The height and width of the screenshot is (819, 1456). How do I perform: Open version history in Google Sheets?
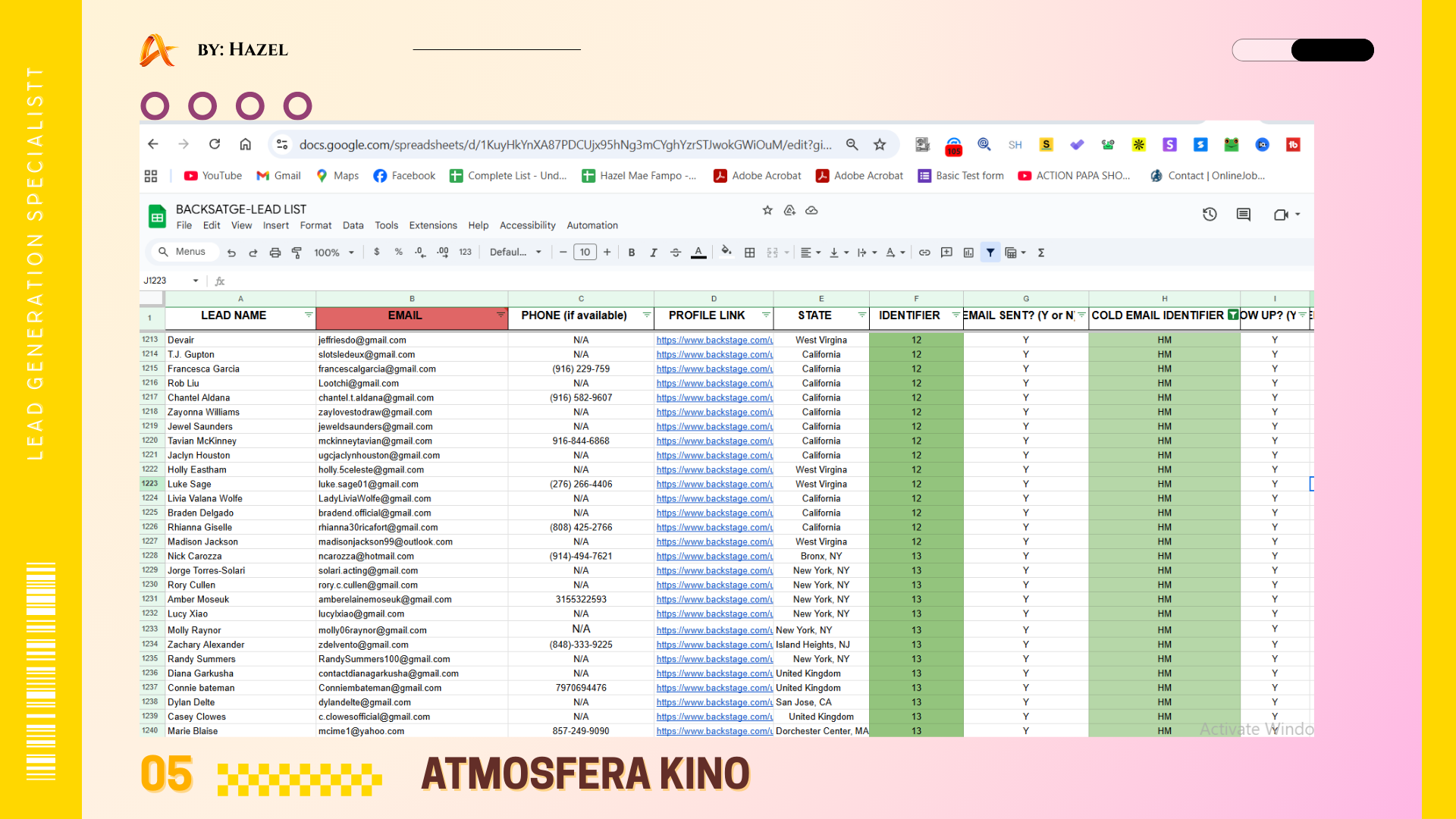[x=1209, y=215]
